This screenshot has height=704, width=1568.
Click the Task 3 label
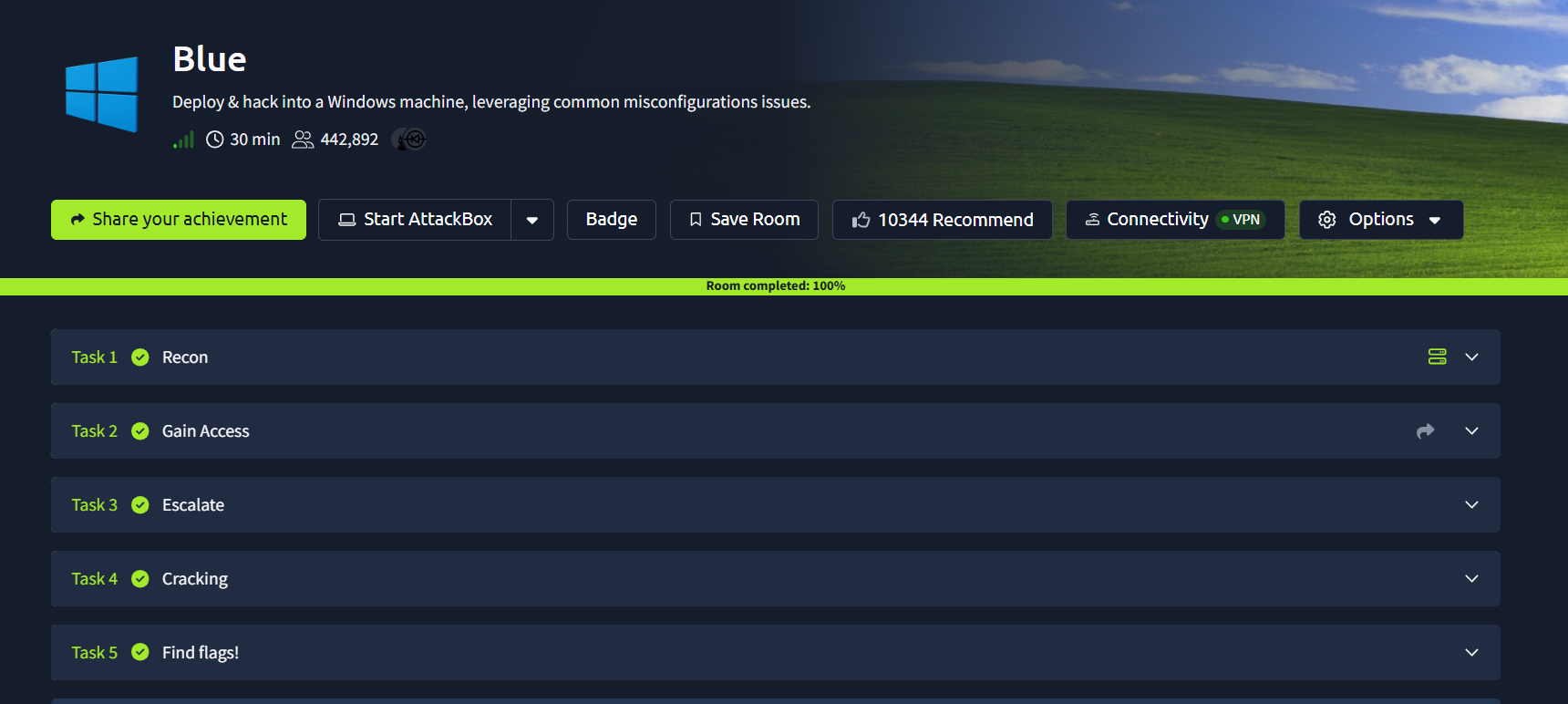pos(95,505)
